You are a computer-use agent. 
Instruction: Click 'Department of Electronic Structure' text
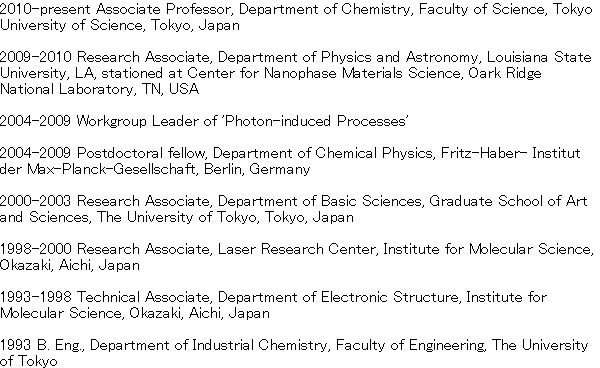click(x=338, y=297)
